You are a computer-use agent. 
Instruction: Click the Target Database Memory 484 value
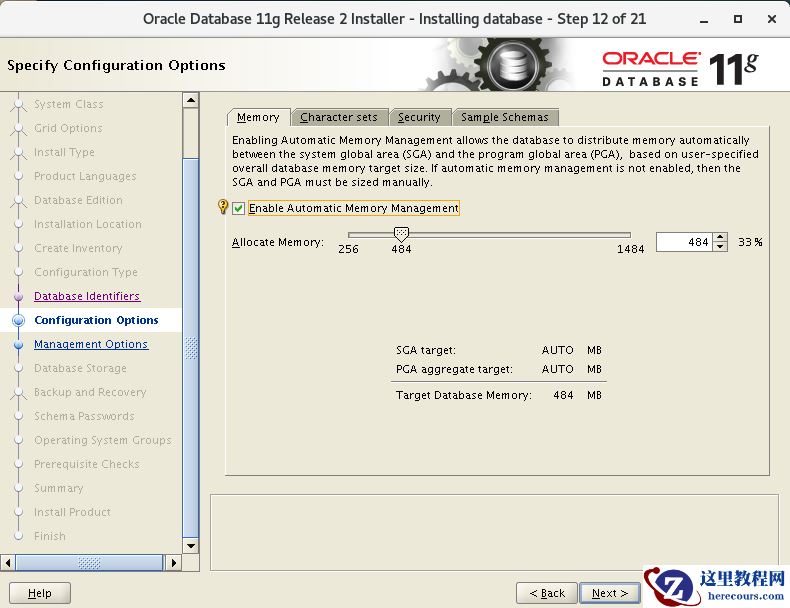pyautogui.click(x=563, y=395)
